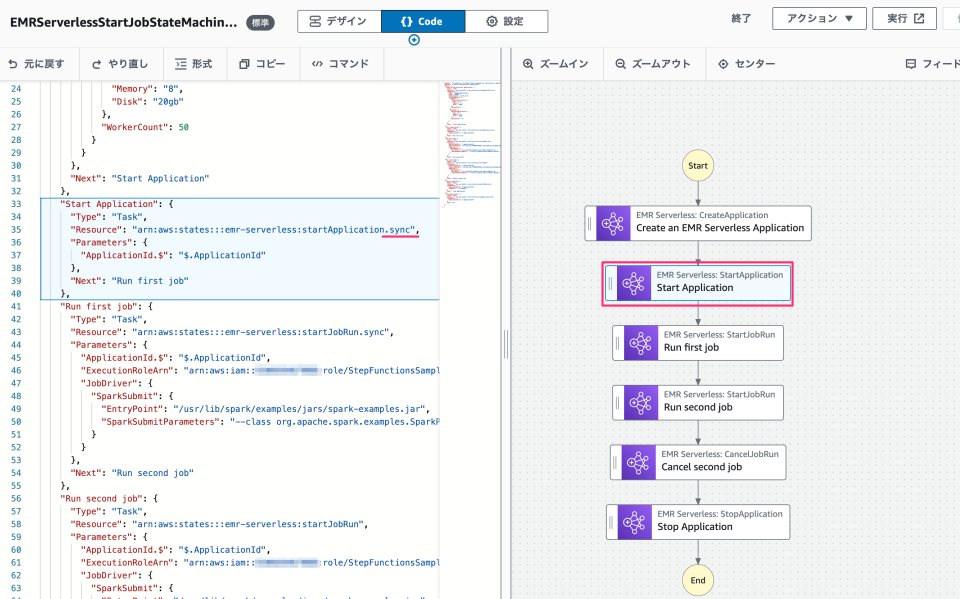Click the コピー icon in the code toolbar
The image size is (960, 599).
[247, 63]
